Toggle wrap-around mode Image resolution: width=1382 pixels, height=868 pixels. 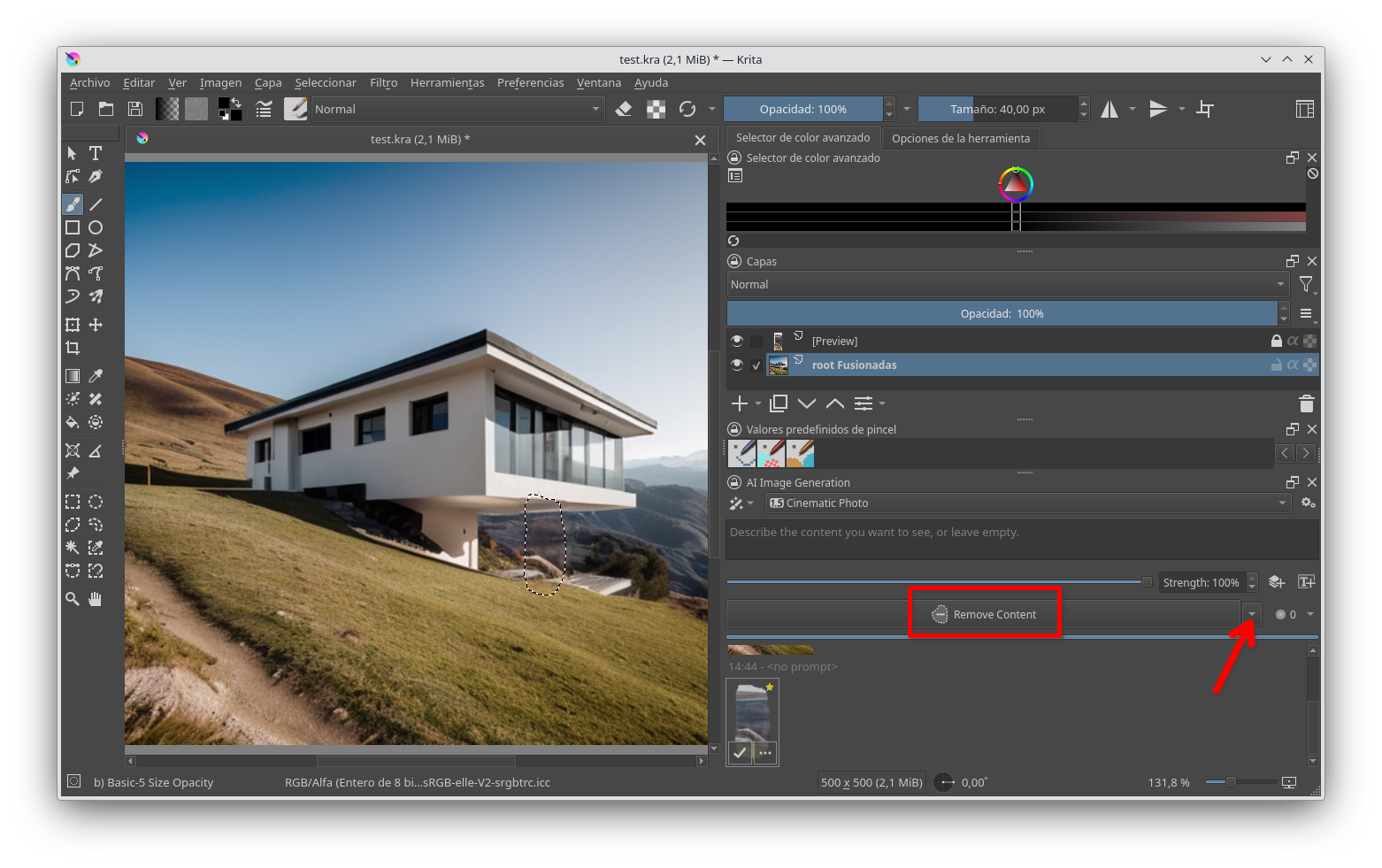1205,109
